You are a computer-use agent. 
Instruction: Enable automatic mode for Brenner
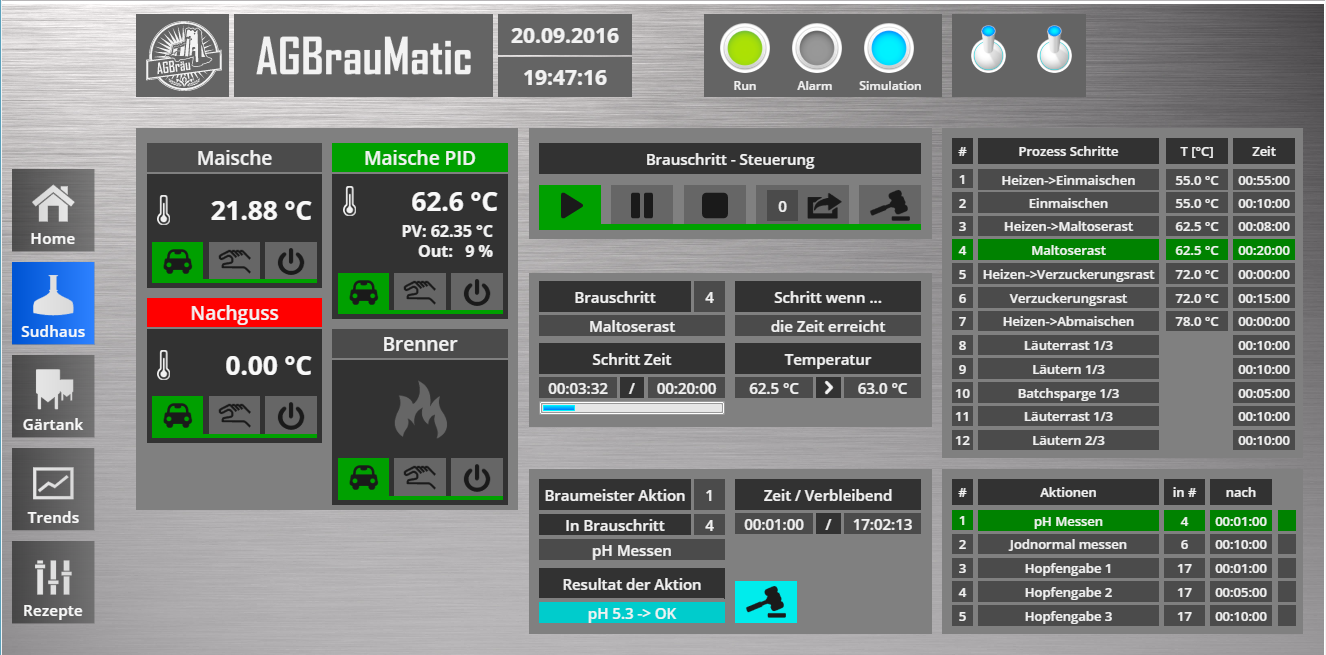coord(364,478)
